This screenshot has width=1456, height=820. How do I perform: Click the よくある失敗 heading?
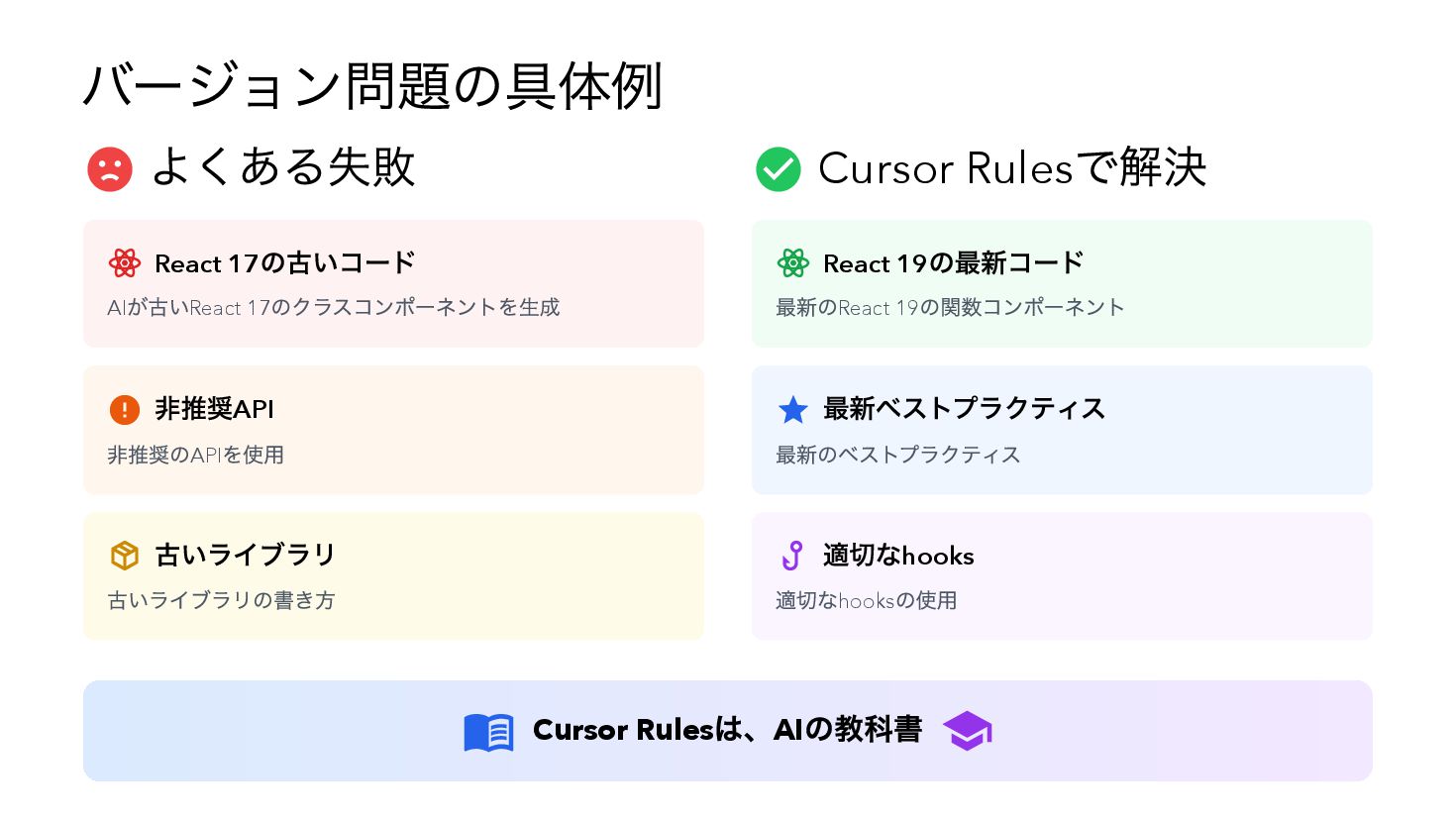pos(283,167)
